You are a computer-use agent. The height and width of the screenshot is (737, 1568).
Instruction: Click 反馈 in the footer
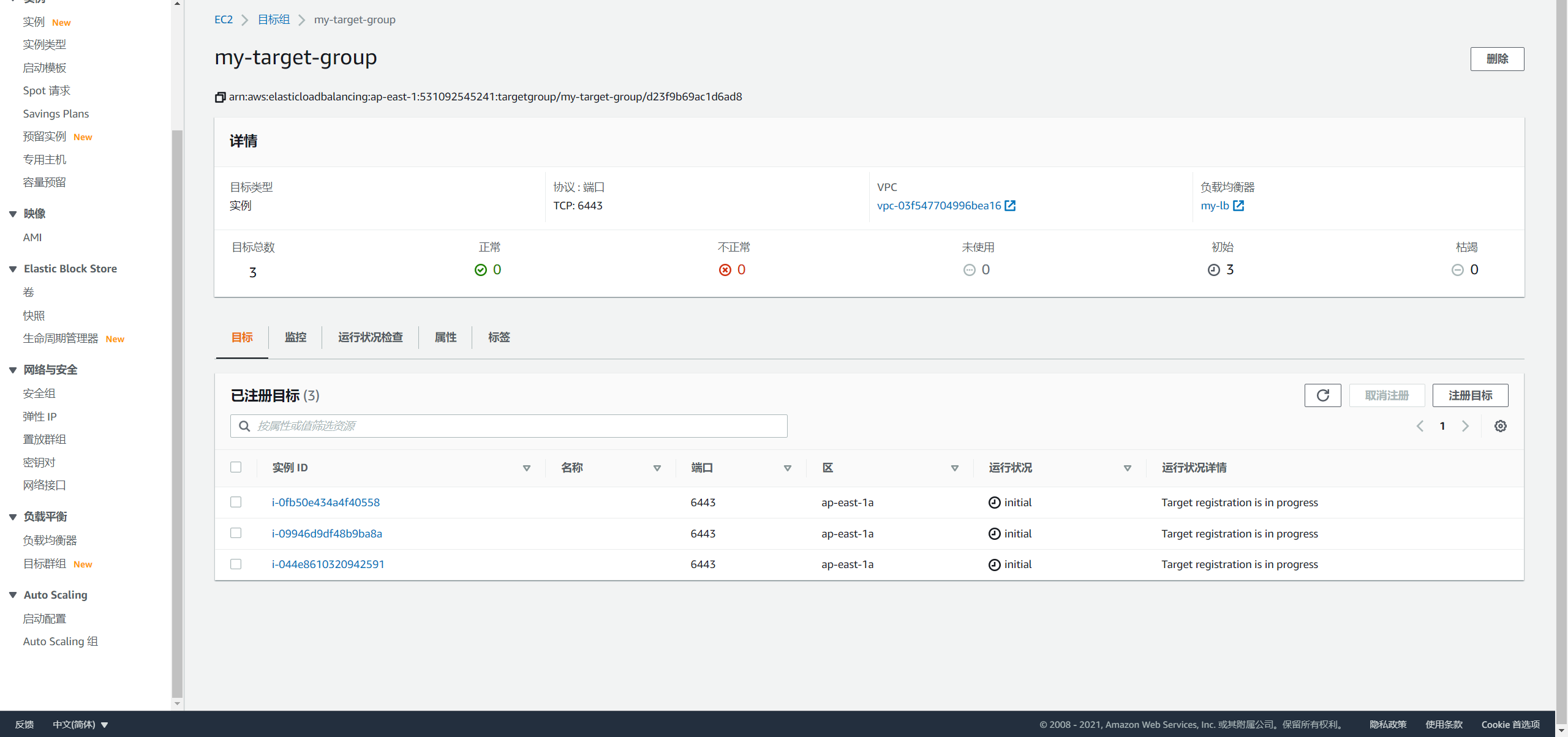[x=24, y=725]
